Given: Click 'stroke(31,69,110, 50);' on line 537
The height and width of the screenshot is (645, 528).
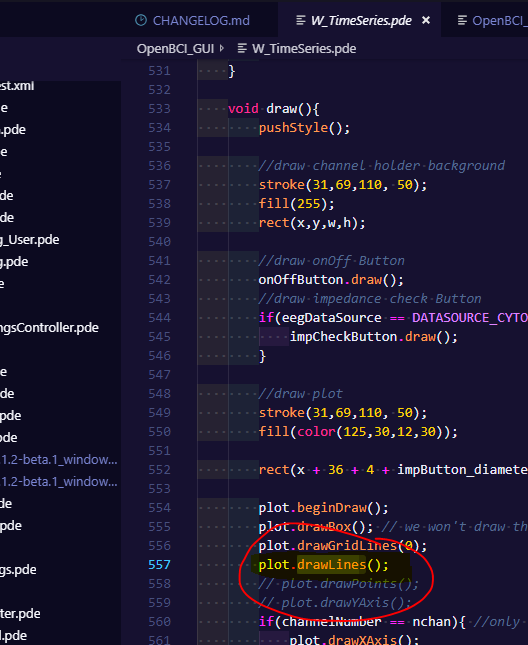Looking at the screenshot, I should 343,185.
